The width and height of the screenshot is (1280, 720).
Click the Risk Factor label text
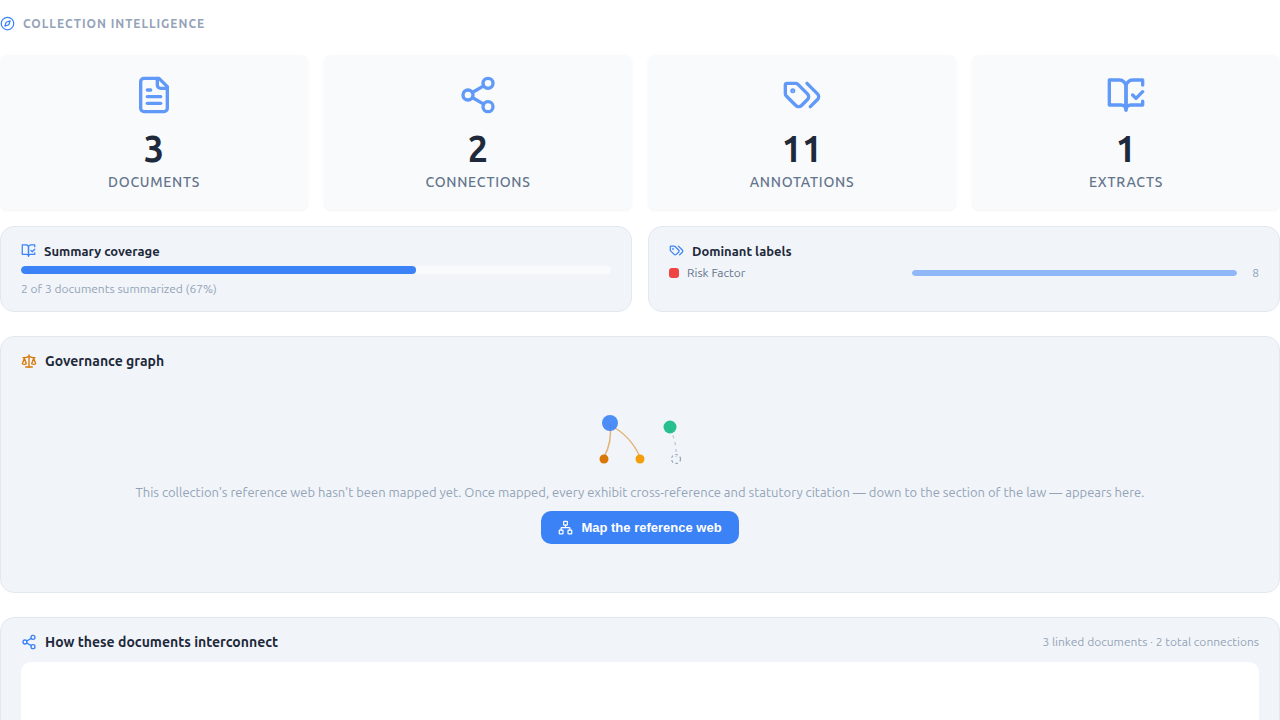(716, 273)
